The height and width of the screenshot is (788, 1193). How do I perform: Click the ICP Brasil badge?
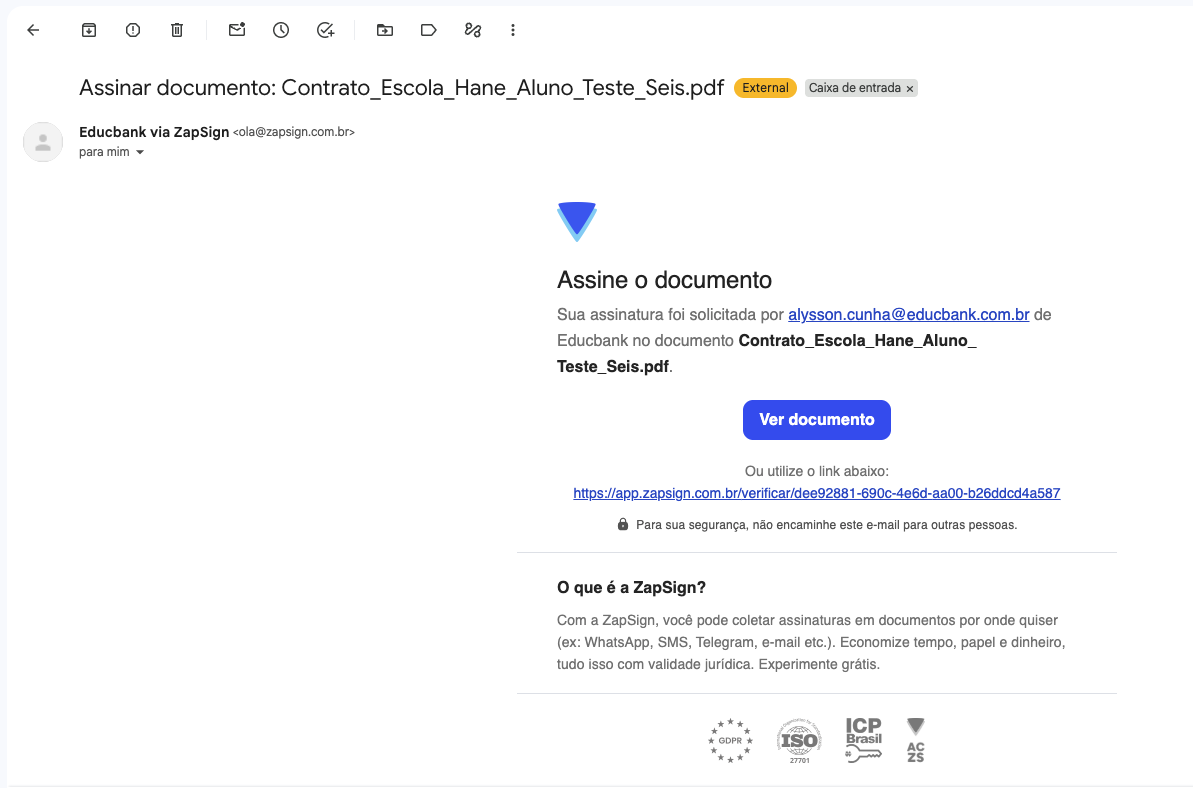pyautogui.click(x=864, y=740)
